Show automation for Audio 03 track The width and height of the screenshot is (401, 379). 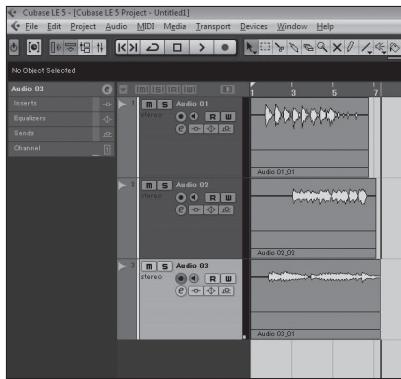(122, 266)
